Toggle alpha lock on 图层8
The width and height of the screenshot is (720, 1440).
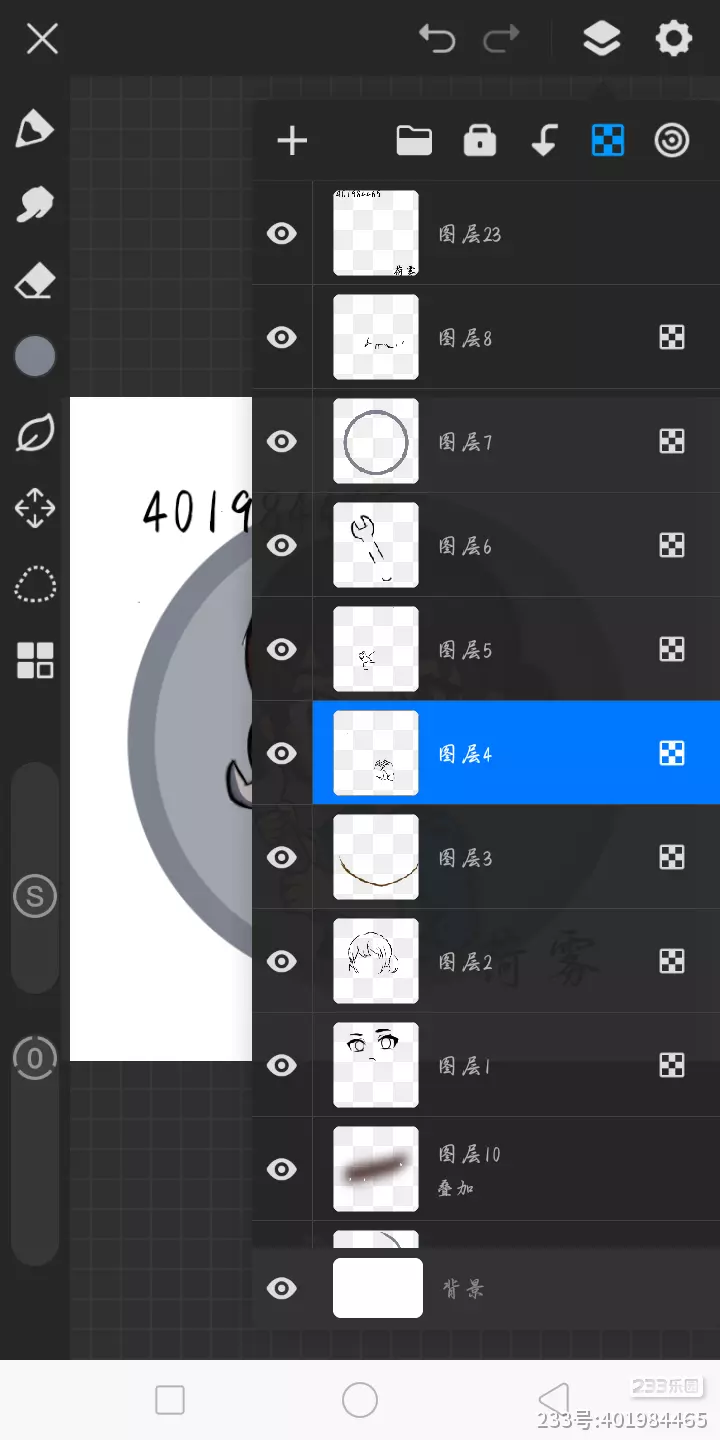[x=672, y=338]
